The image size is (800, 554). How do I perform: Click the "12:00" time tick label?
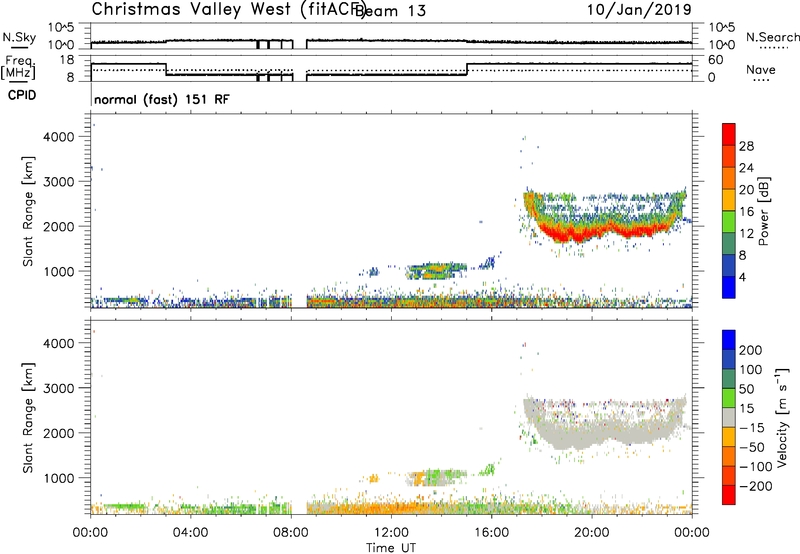[391, 533]
